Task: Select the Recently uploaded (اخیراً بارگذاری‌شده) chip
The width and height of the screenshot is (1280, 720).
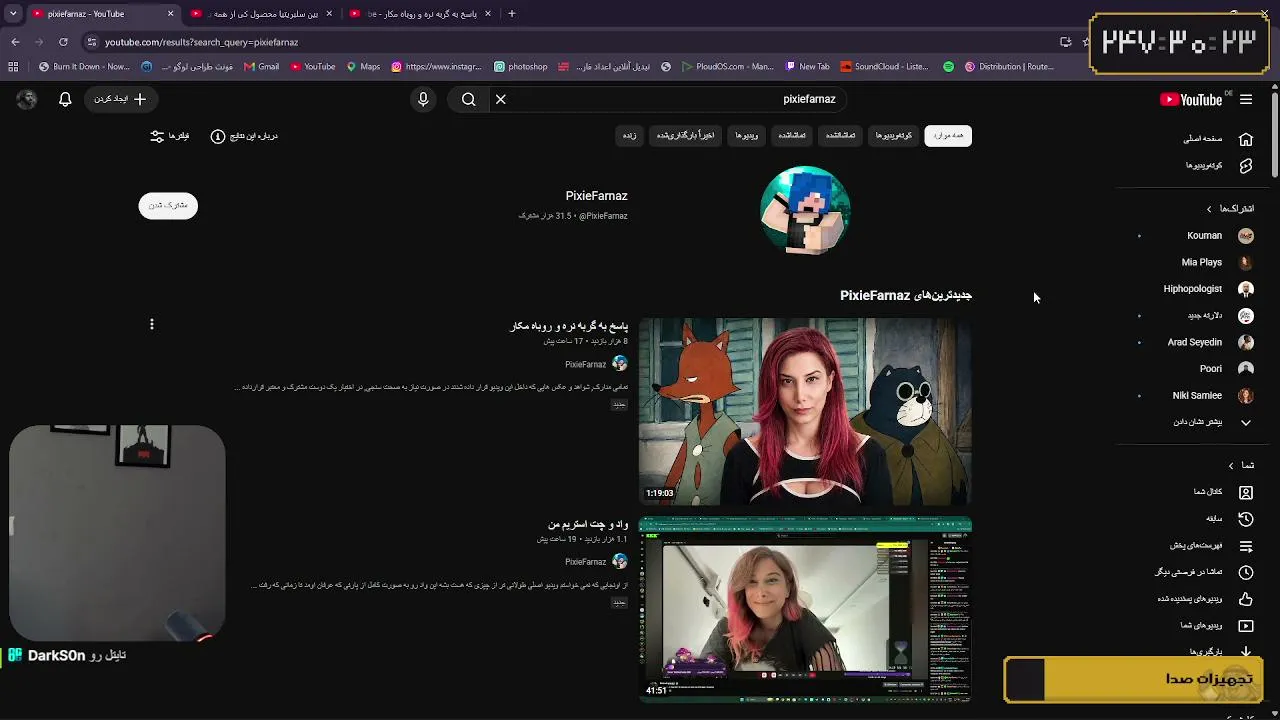Action: (x=686, y=135)
